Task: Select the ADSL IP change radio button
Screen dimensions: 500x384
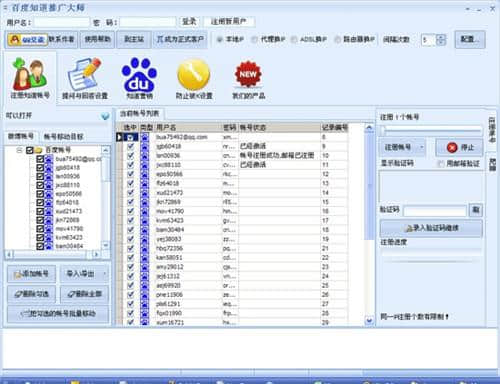Action: [x=294, y=40]
